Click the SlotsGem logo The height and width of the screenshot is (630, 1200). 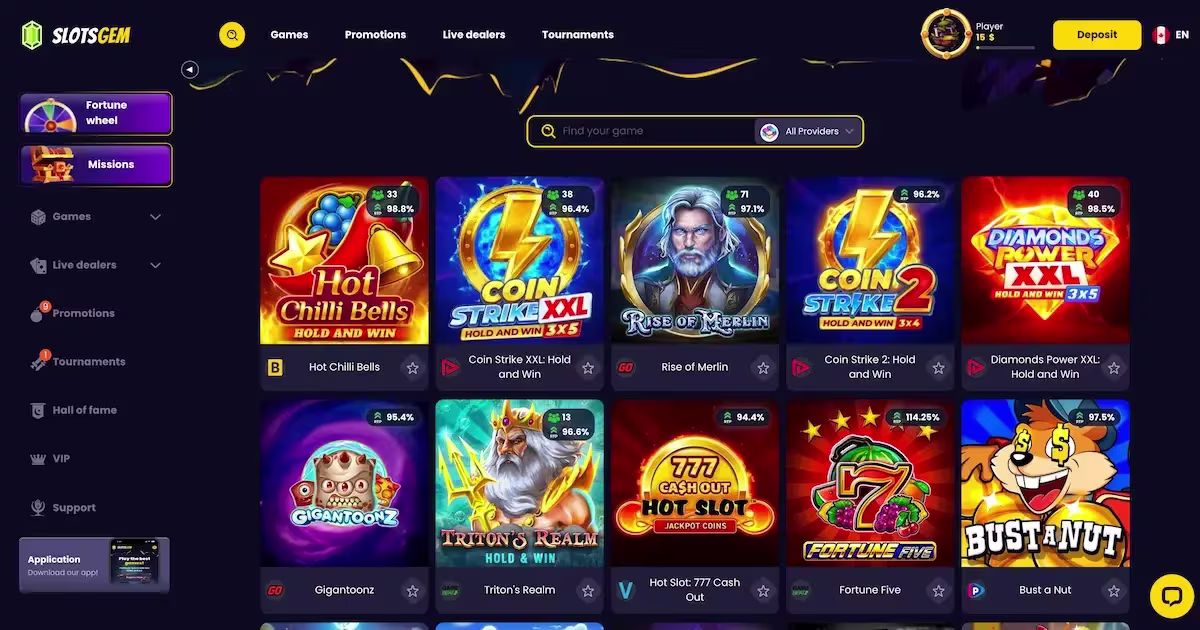(76, 35)
